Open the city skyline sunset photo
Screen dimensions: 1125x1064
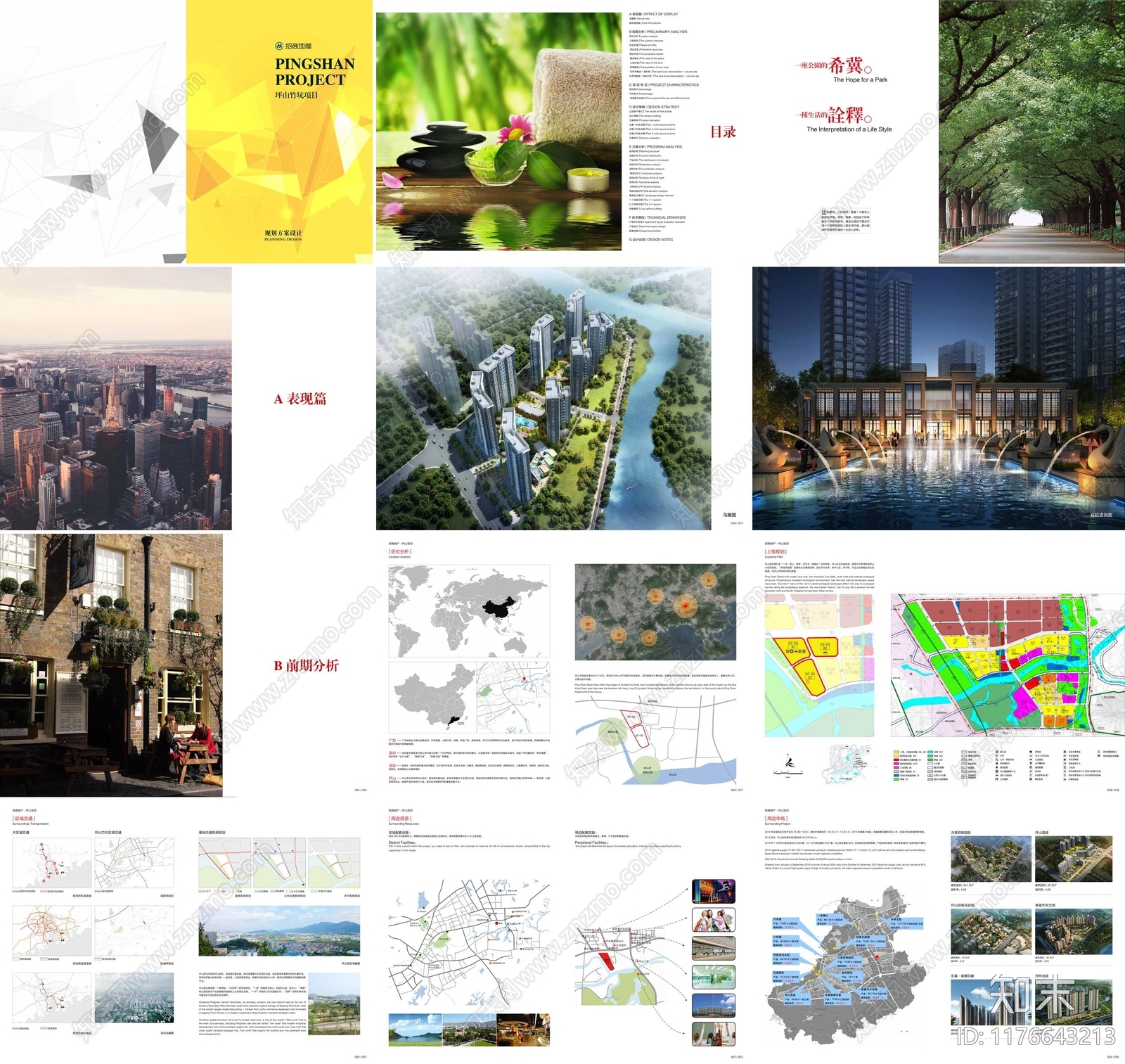[x=116, y=398]
